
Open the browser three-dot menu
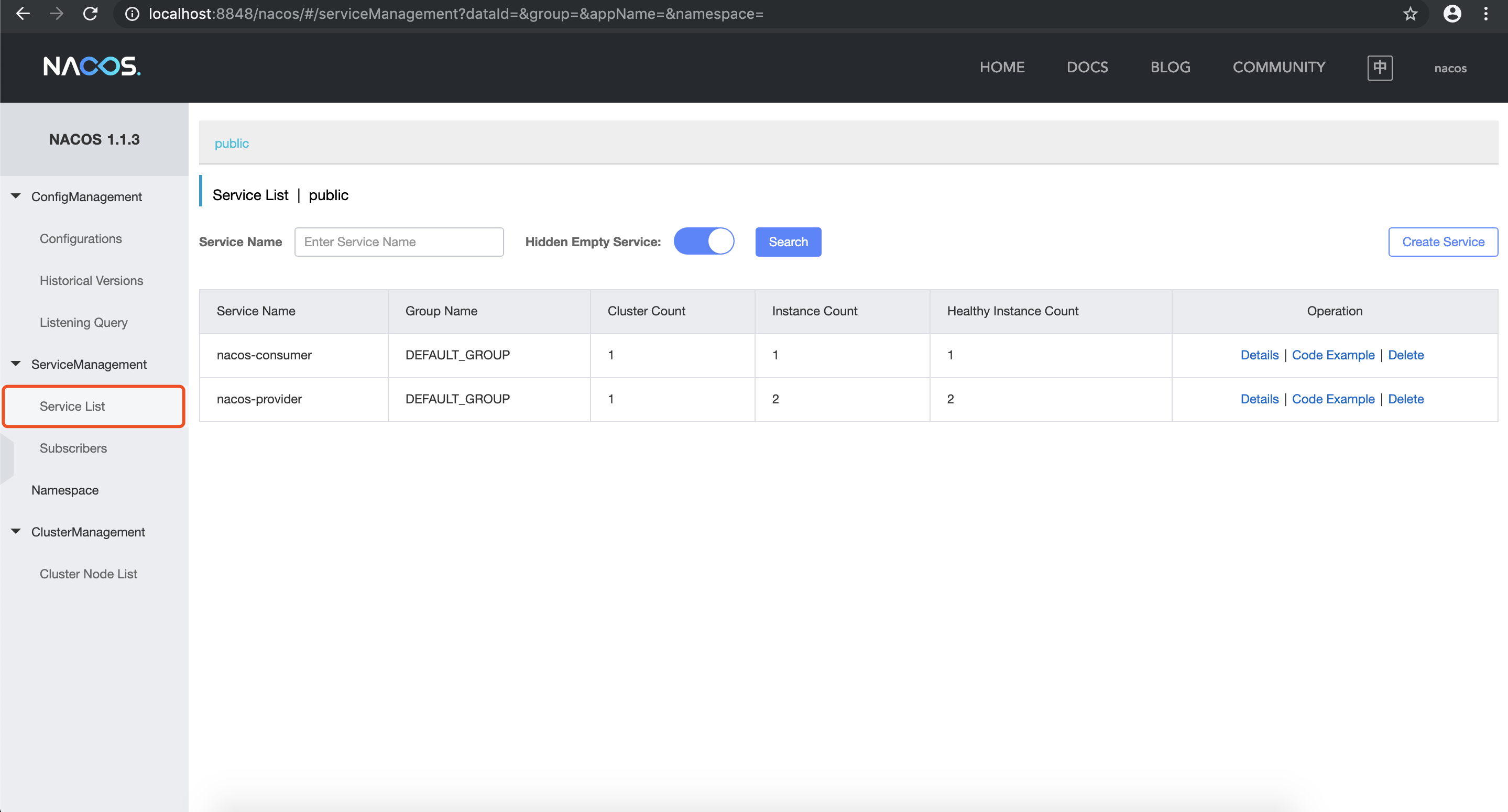[x=1486, y=14]
